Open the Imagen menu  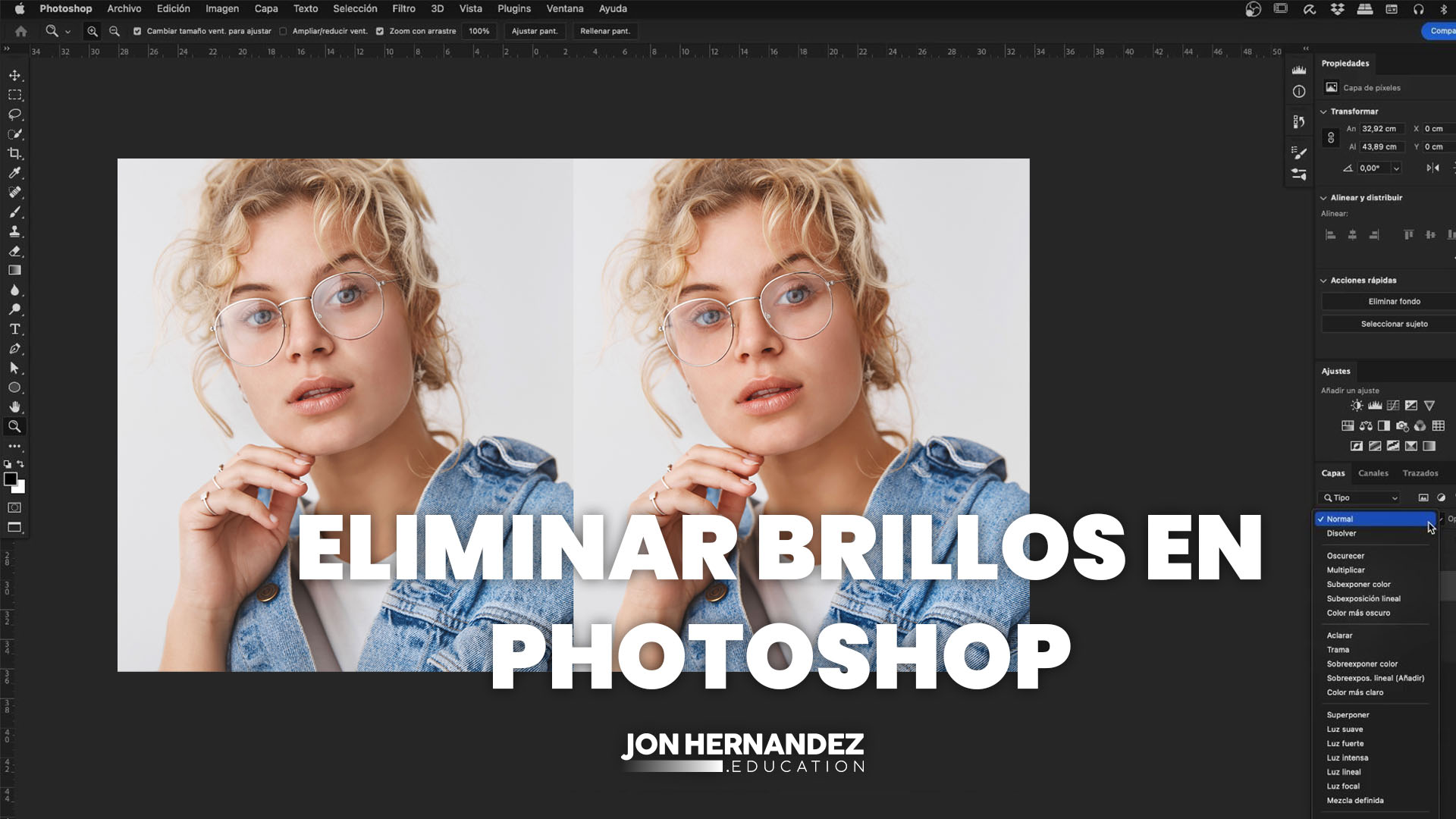click(222, 8)
